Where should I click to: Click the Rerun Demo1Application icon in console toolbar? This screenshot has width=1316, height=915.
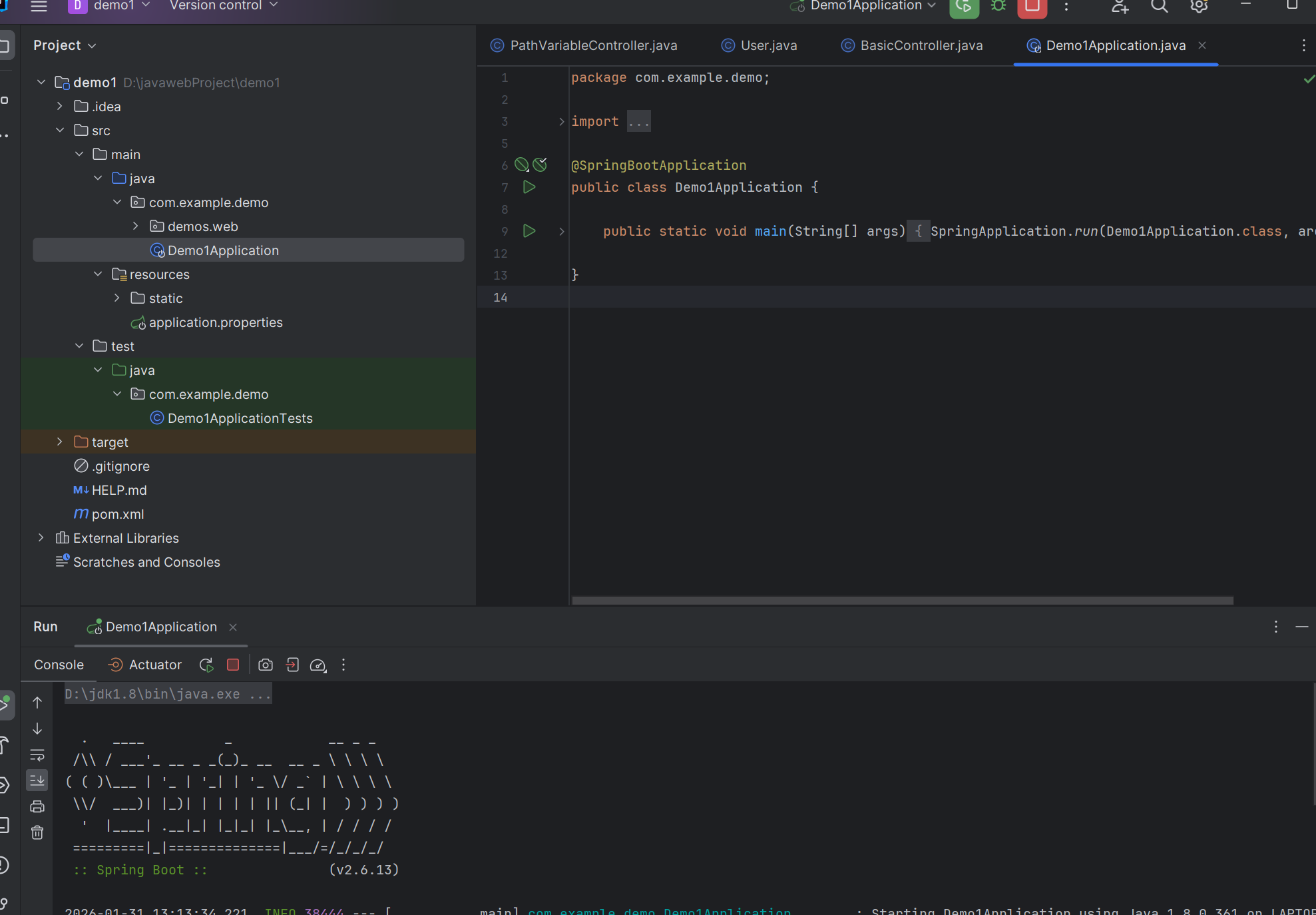pos(206,665)
